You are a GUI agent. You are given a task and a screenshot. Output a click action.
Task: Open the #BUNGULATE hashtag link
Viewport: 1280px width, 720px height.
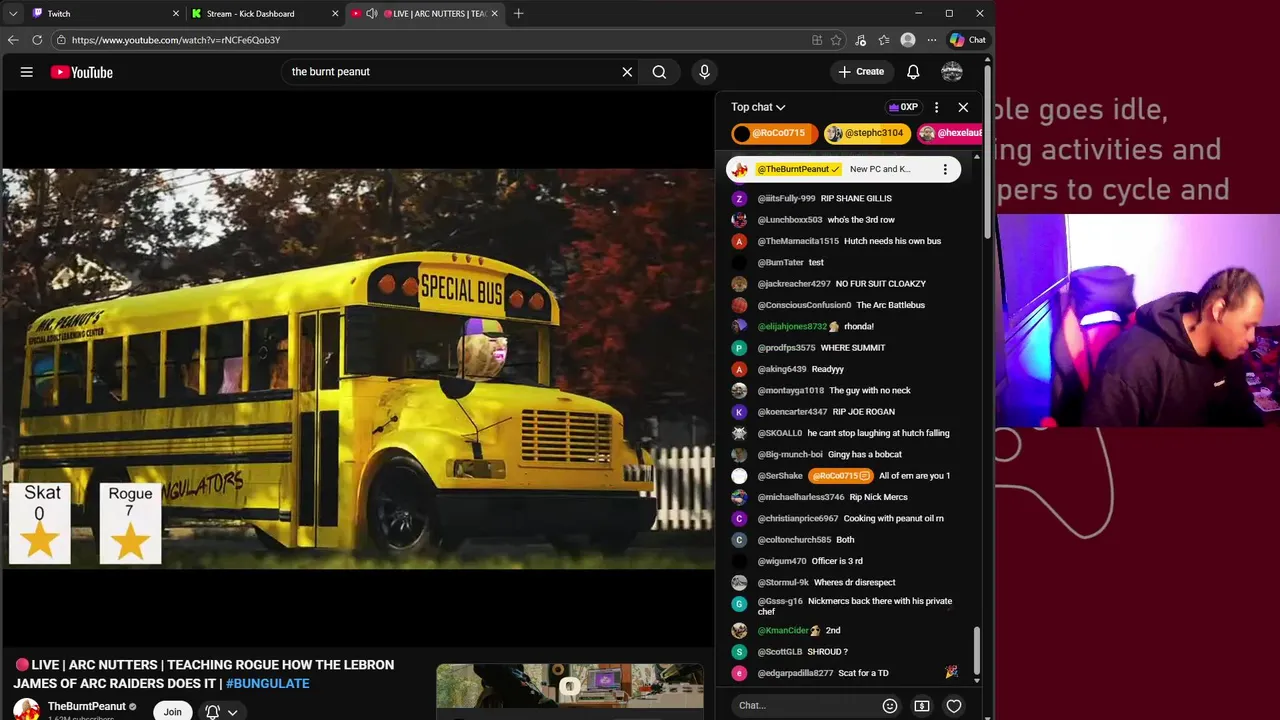point(267,683)
